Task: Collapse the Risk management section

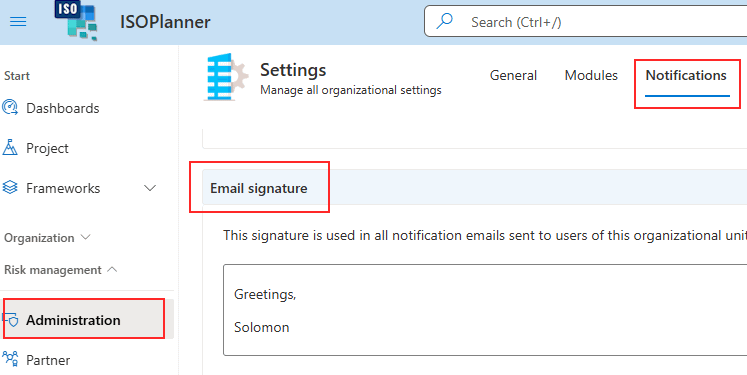Action: (61, 270)
